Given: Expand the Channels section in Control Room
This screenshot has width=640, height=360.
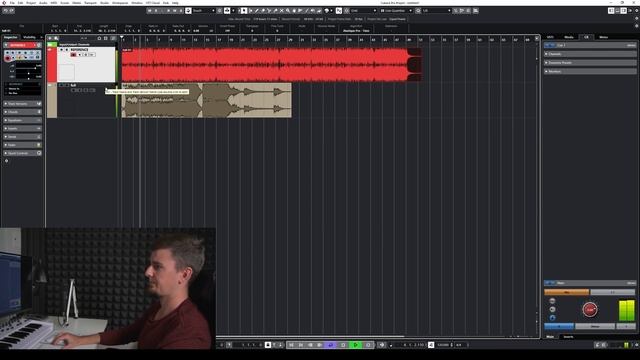Looking at the screenshot, I should pos(590,54).
